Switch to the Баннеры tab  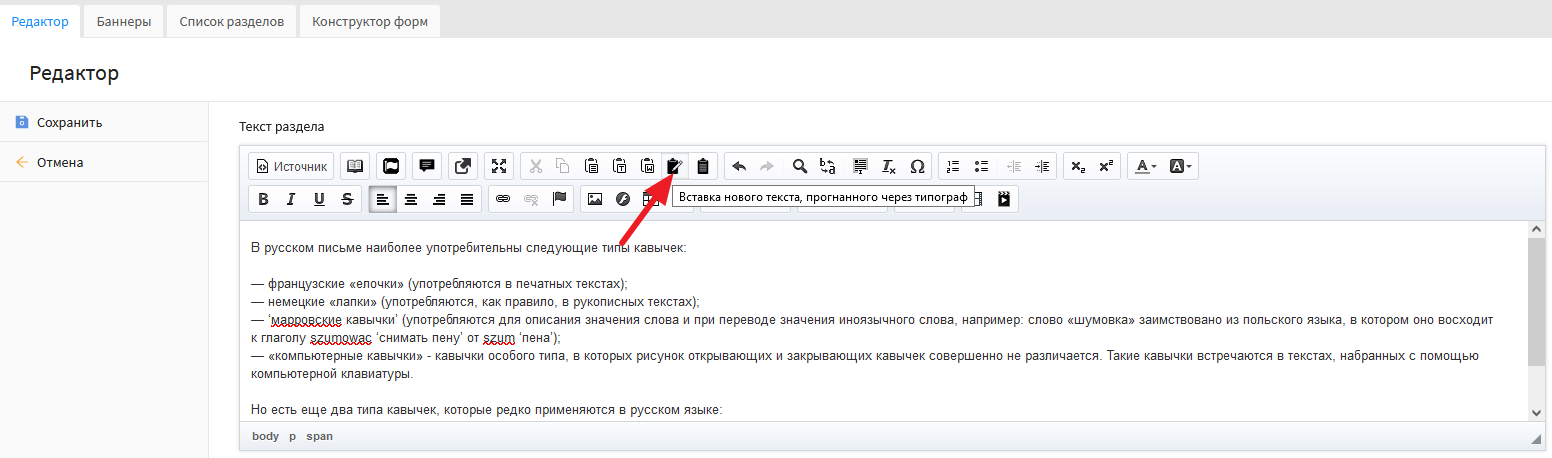coord(124,21)
